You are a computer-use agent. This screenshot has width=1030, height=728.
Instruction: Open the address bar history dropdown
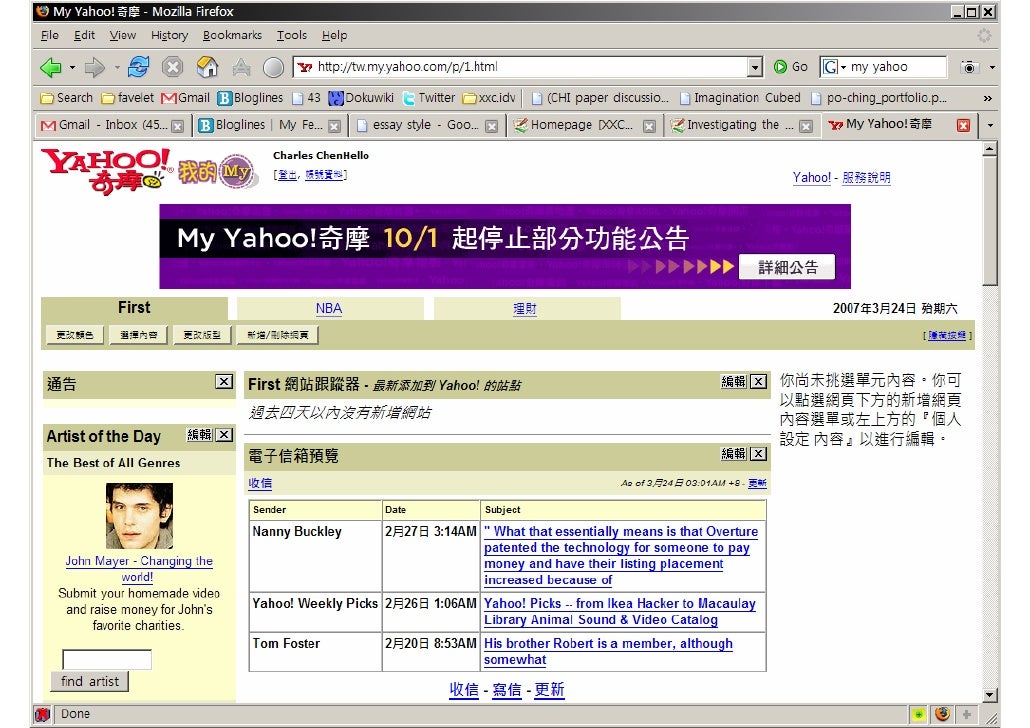click(x=755, y=66)
